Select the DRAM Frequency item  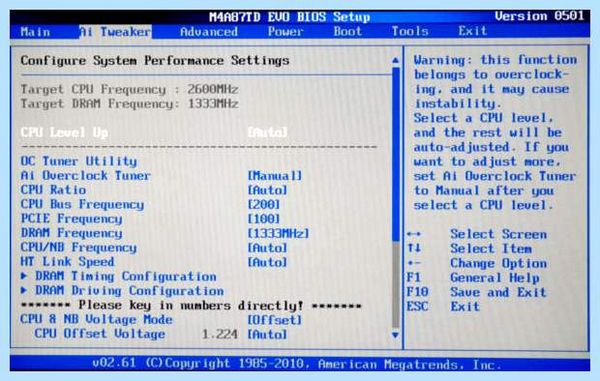tap(72, 233)
